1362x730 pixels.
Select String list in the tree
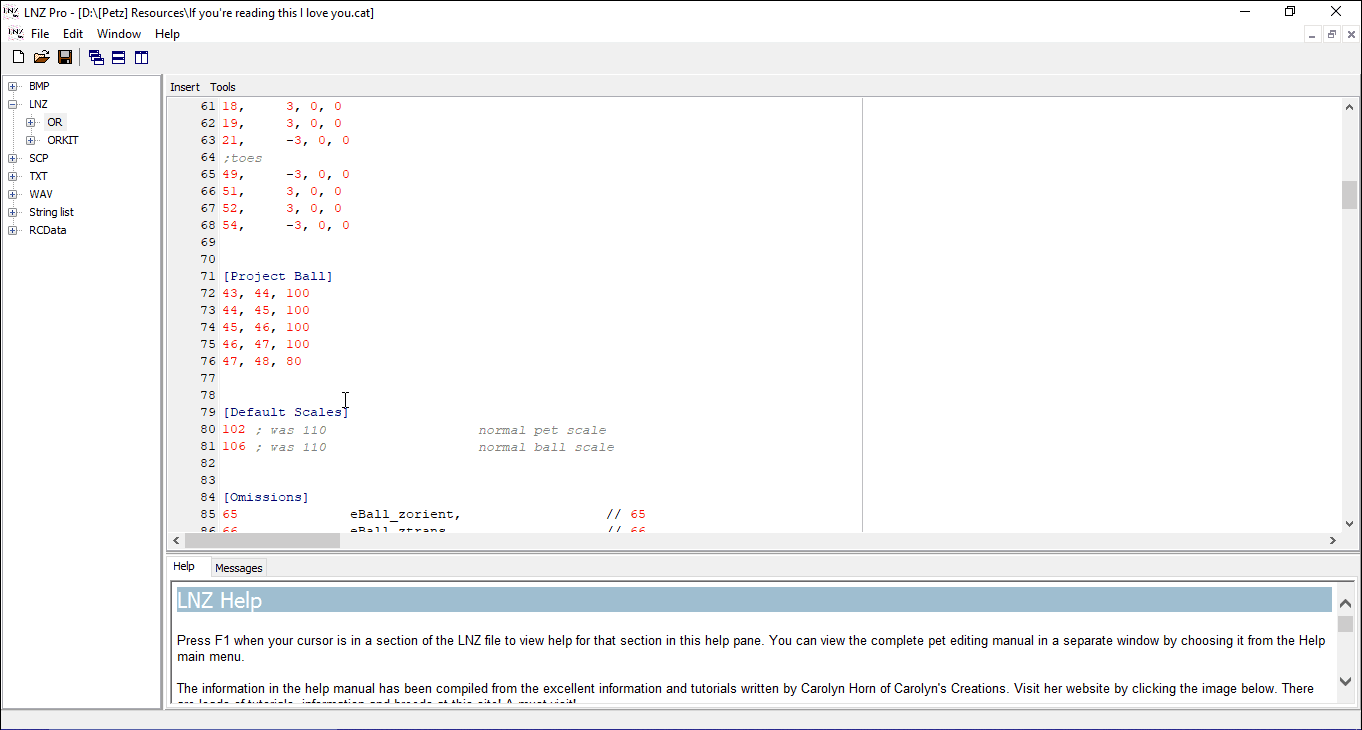tap(51, 212)
